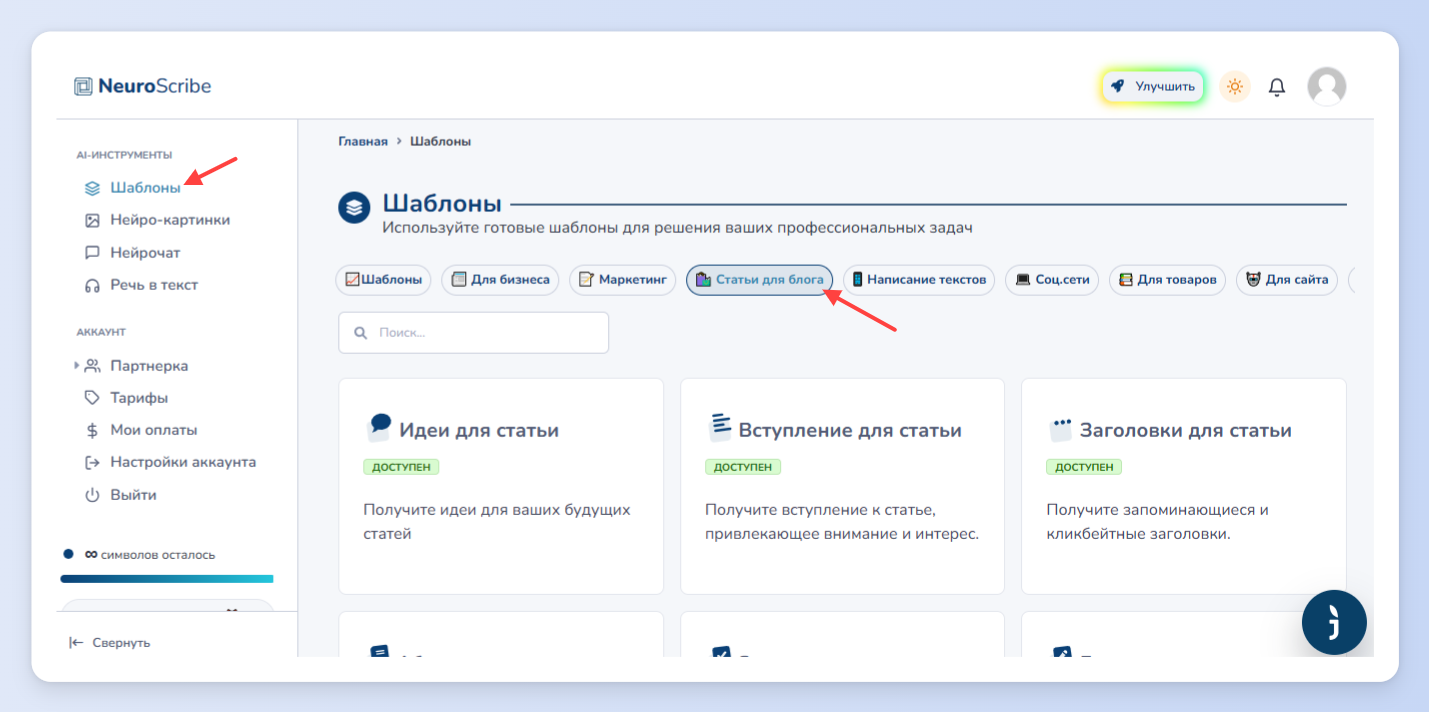Open Нейрочат in the sidebar
This screenshot has width=1429, height=712.
click(x=145, y=253)
